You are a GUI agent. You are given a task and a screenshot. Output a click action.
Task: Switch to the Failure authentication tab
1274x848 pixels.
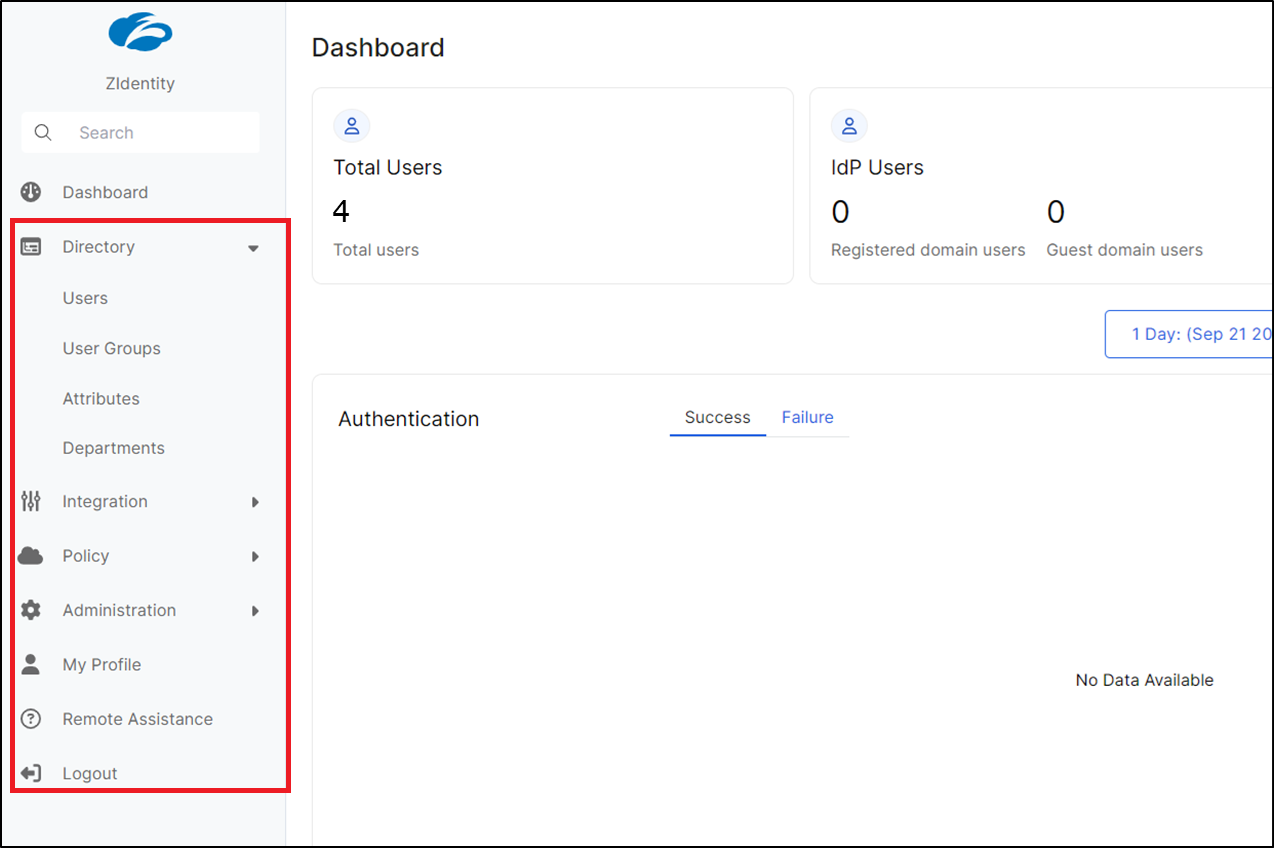(x=807, y=418)
